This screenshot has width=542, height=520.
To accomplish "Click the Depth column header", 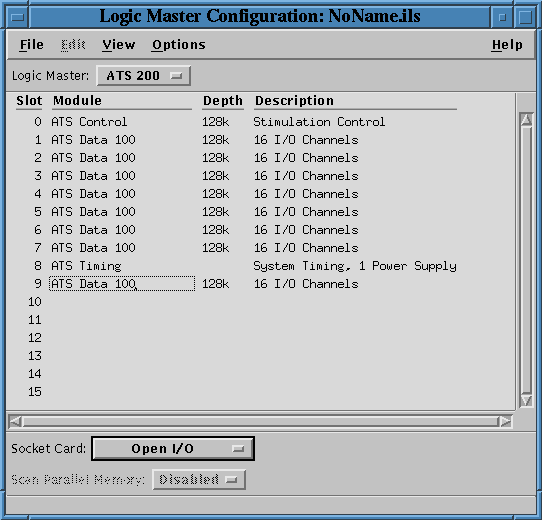I will 223,101.
